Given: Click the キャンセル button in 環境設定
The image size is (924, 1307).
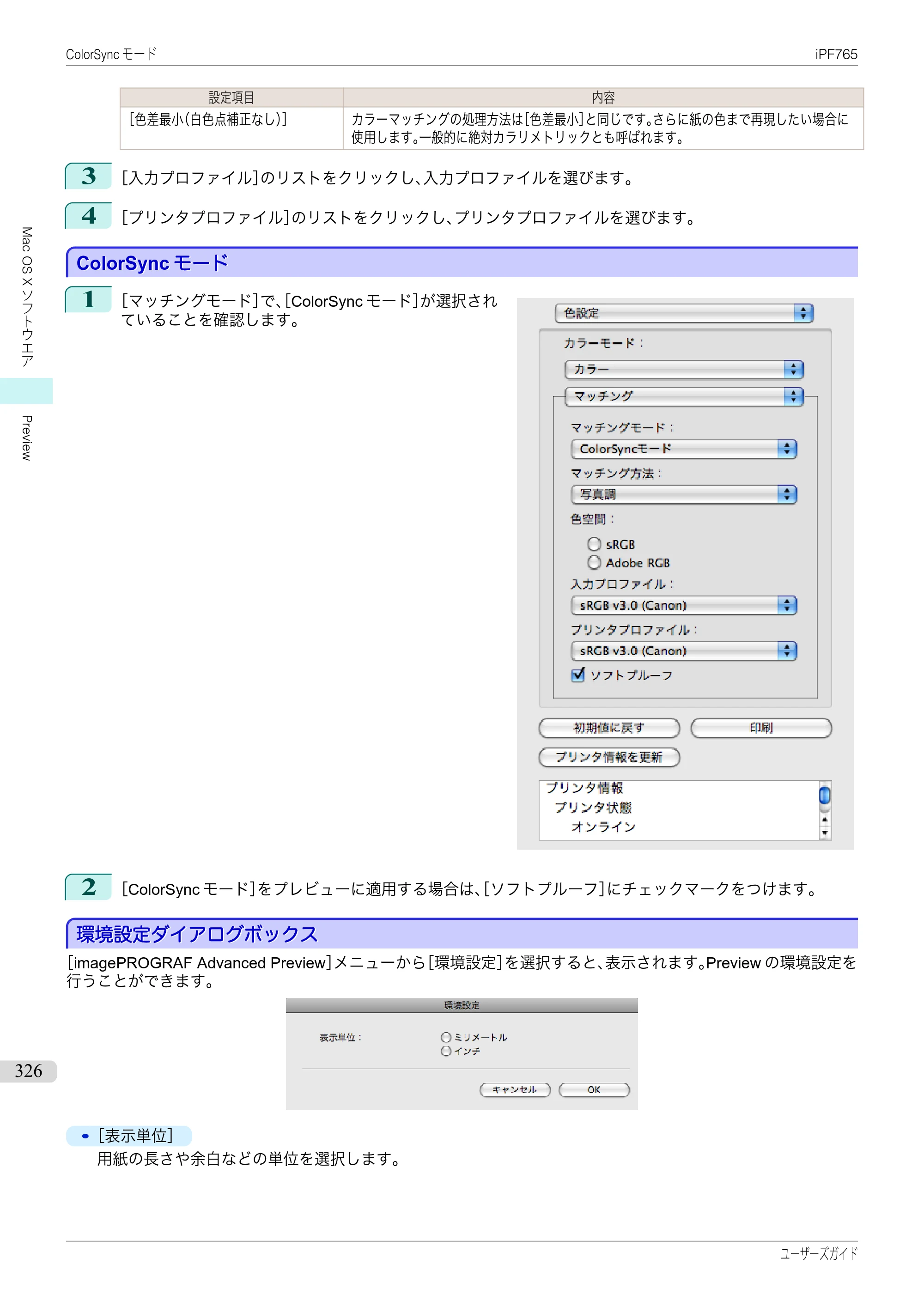Looking at the screenshot, I should click(x=515, y=1089).
